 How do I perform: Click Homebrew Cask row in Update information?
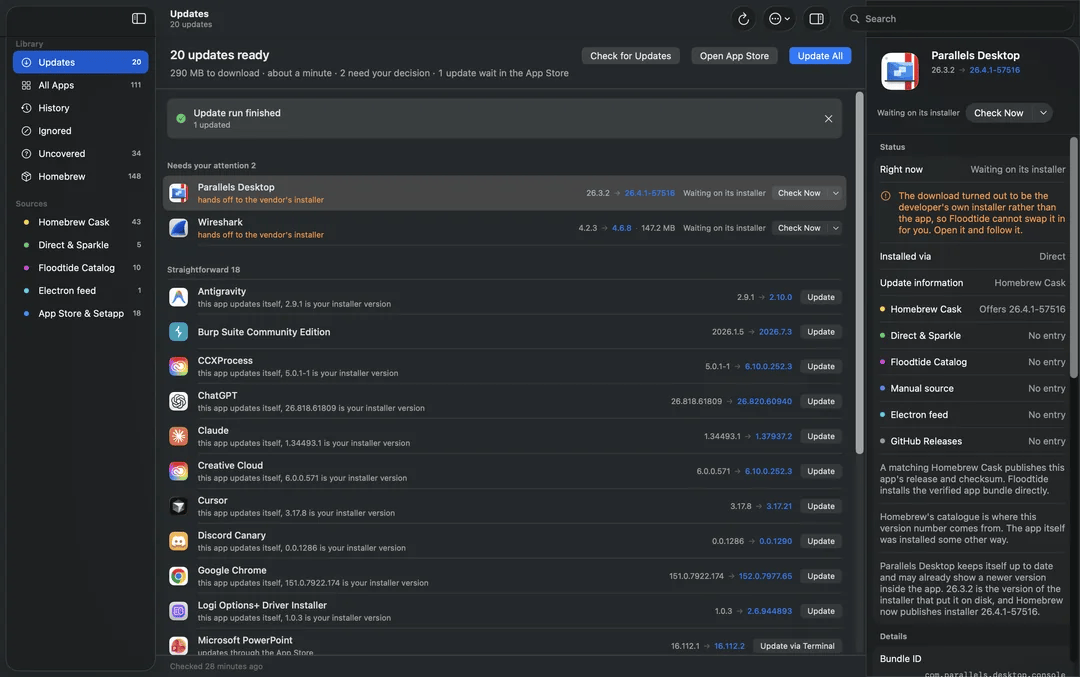[x=972, y=309]
